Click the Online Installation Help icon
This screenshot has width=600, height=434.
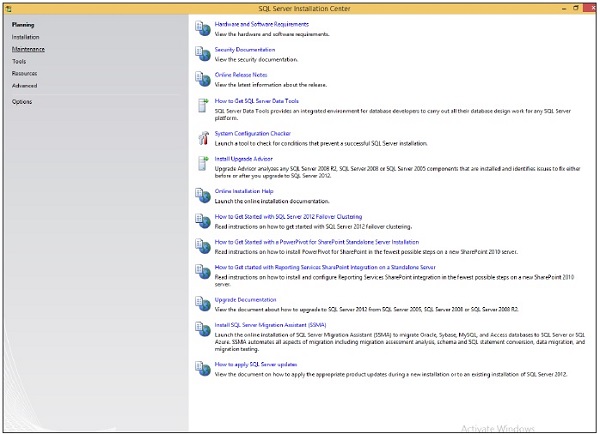(x=202, y=194)
